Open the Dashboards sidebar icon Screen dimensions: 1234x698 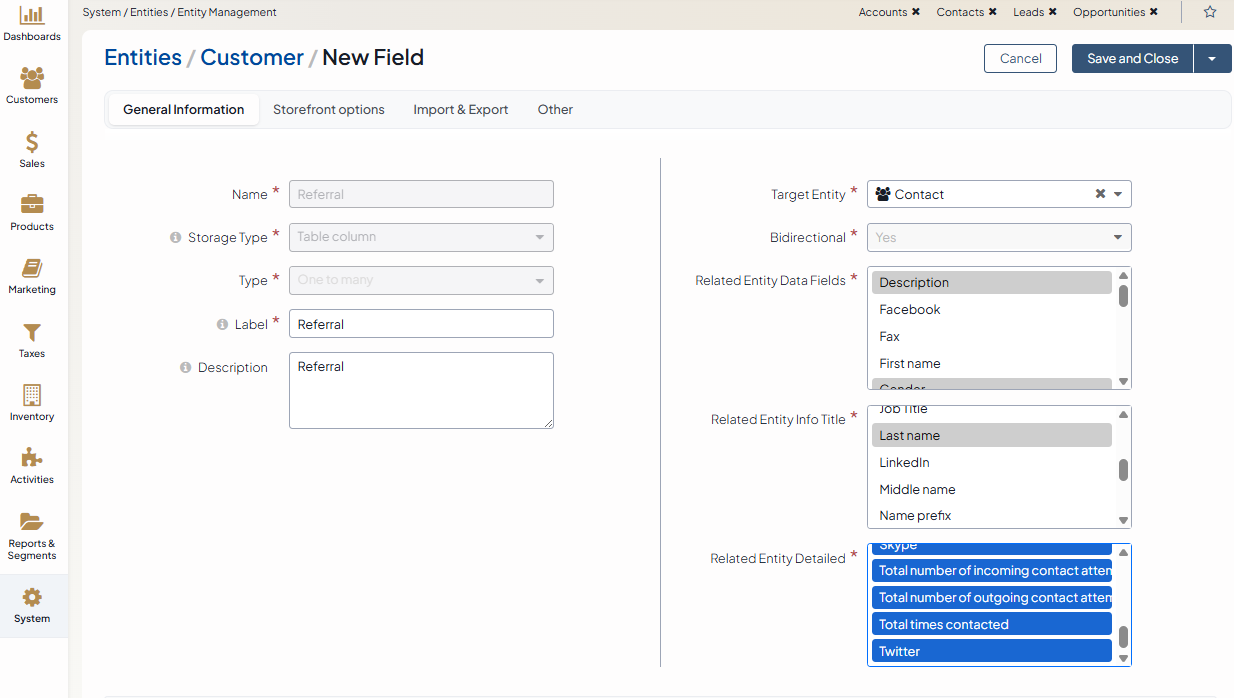pyautogui.click(x=32, y=16)
